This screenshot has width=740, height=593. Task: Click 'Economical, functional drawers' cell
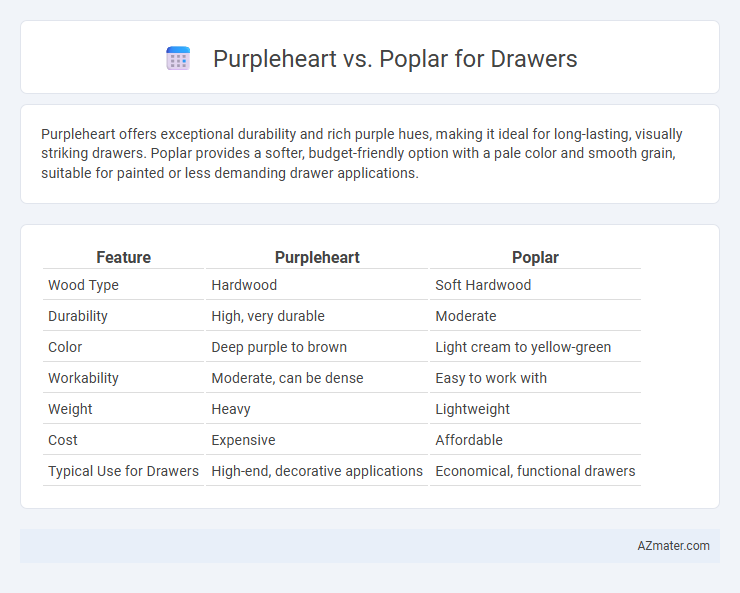click(535, 471)
